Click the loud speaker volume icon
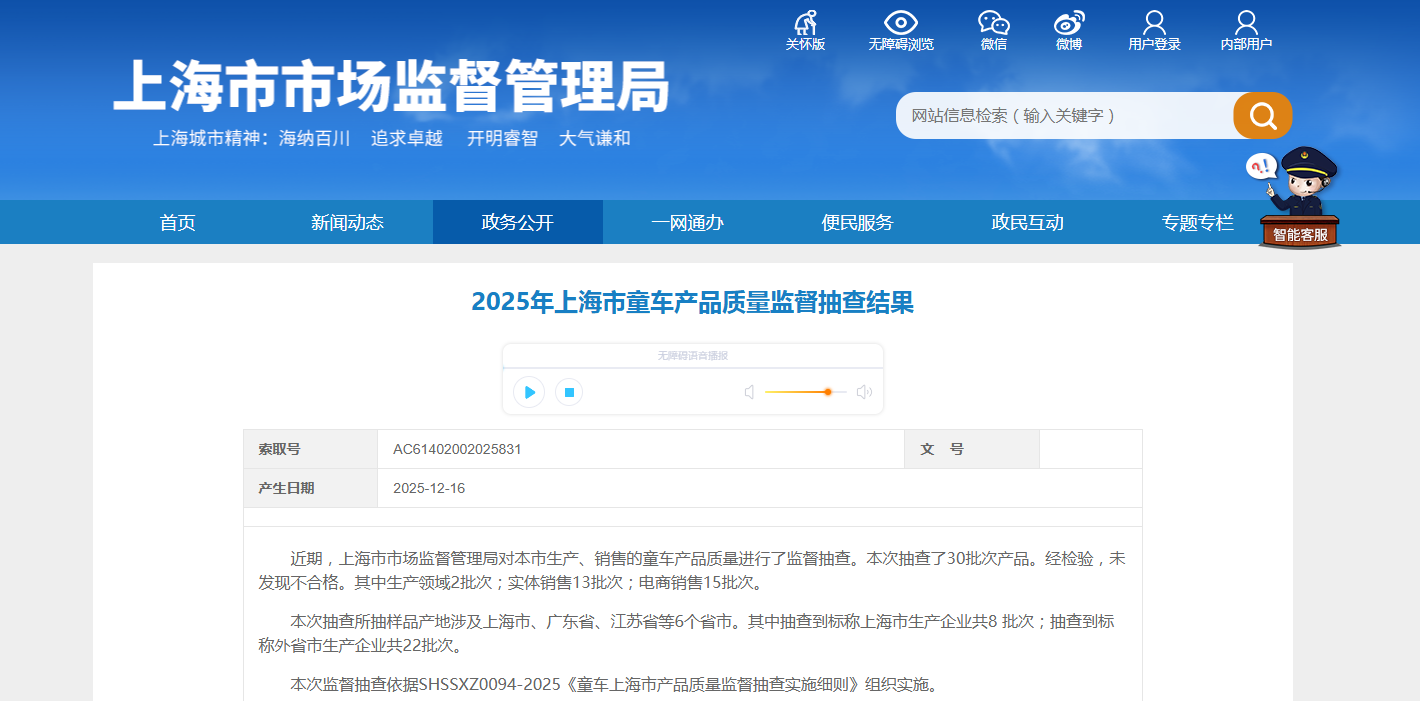1420x701 pixels. (x=864, y=392)
